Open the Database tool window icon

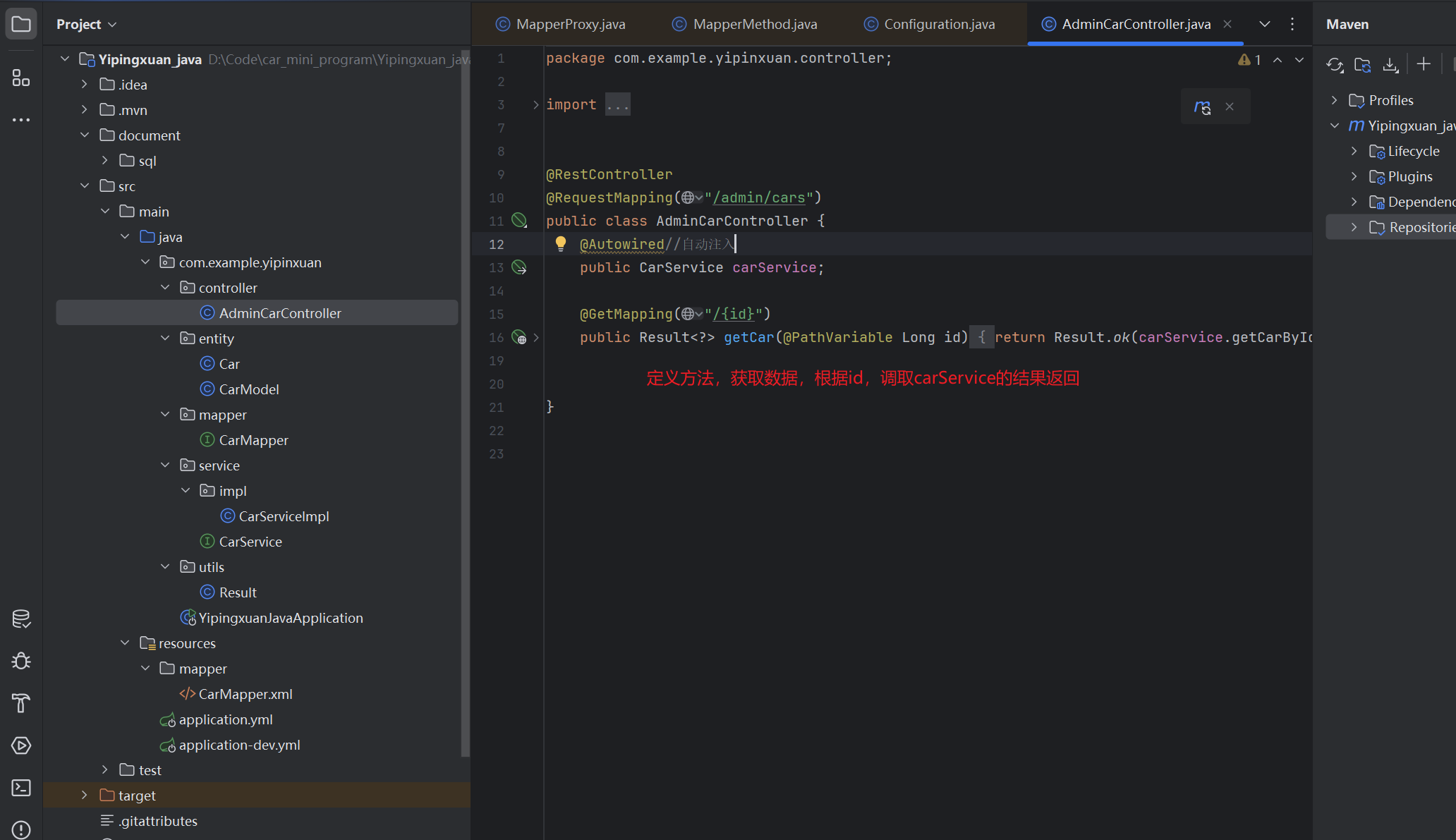pos(21,619)
